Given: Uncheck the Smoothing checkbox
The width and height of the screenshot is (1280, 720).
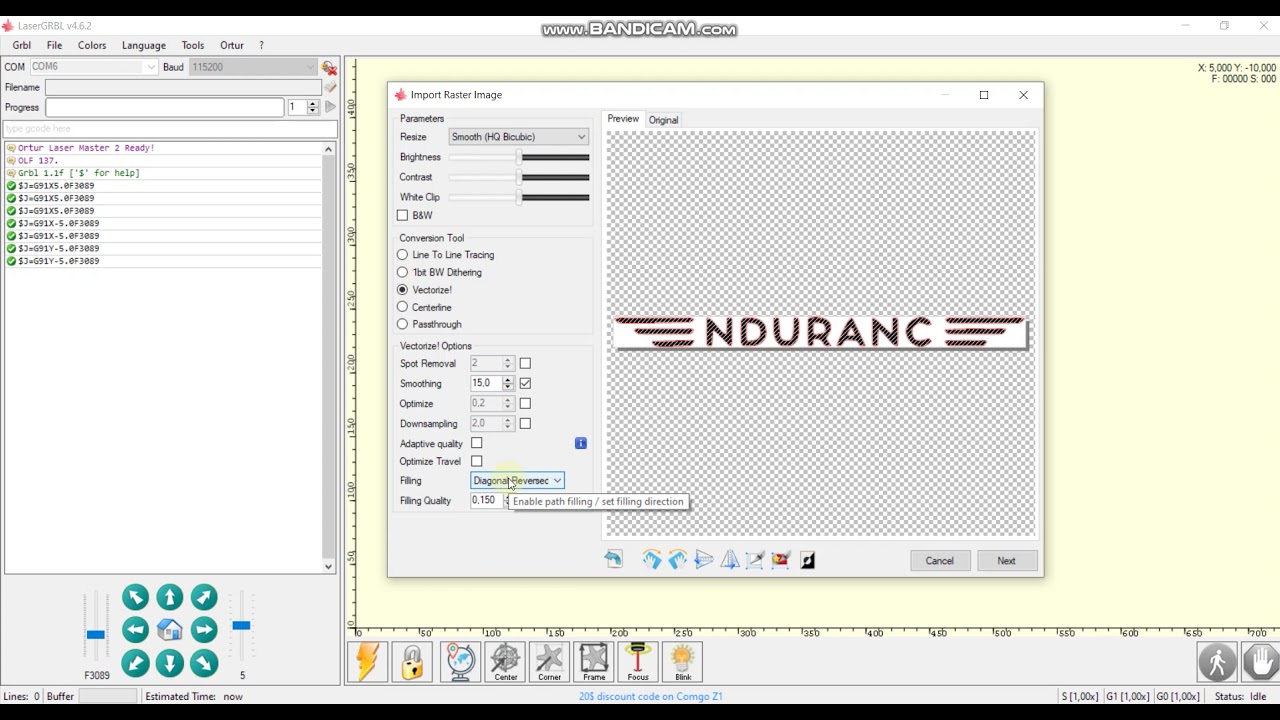Looking at the screenshot, I should click(x=525, y=383).
